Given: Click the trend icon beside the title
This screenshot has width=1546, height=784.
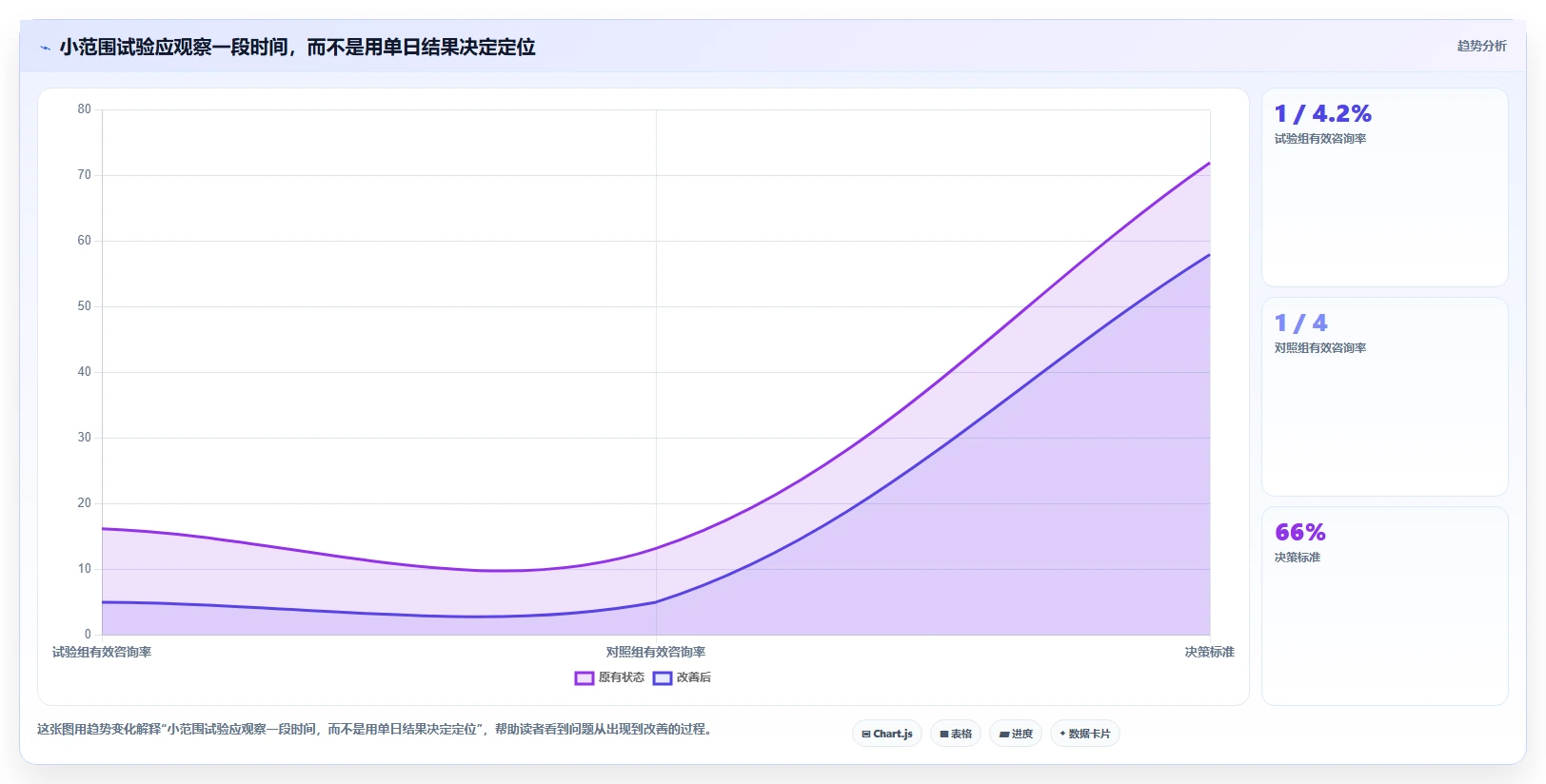Looking at the screenshot, I should [x=45, y=48].
